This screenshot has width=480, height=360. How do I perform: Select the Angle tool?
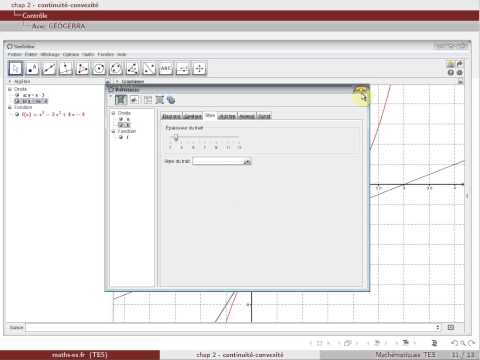pos(132,69)
